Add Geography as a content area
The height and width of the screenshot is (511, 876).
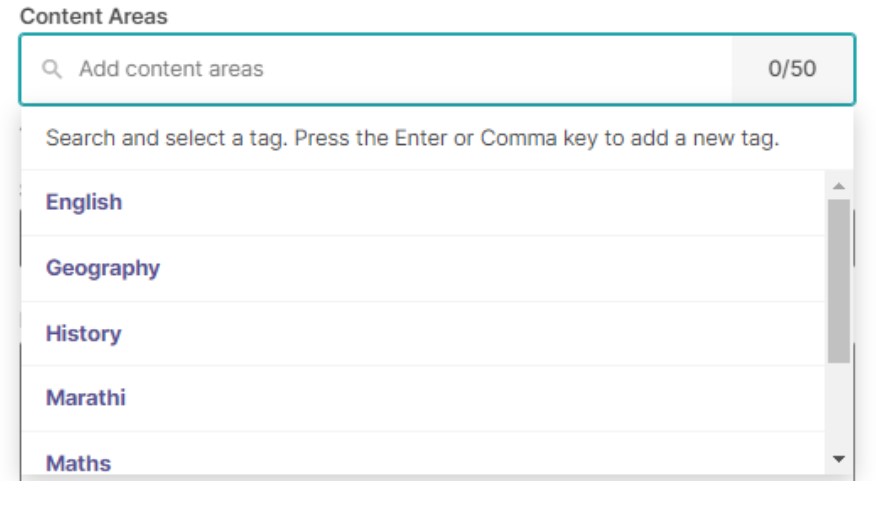(423, 268)
